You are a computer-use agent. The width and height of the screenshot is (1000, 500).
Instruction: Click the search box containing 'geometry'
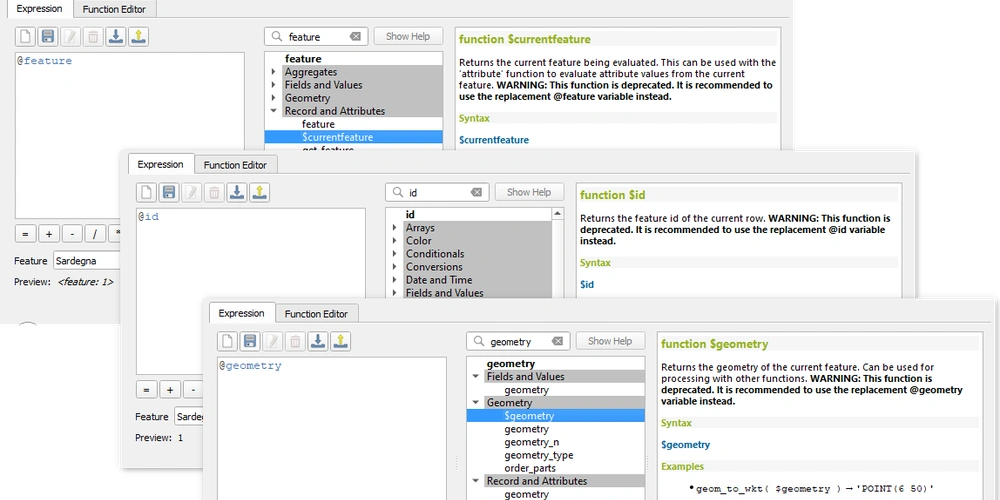click(518, 342)
